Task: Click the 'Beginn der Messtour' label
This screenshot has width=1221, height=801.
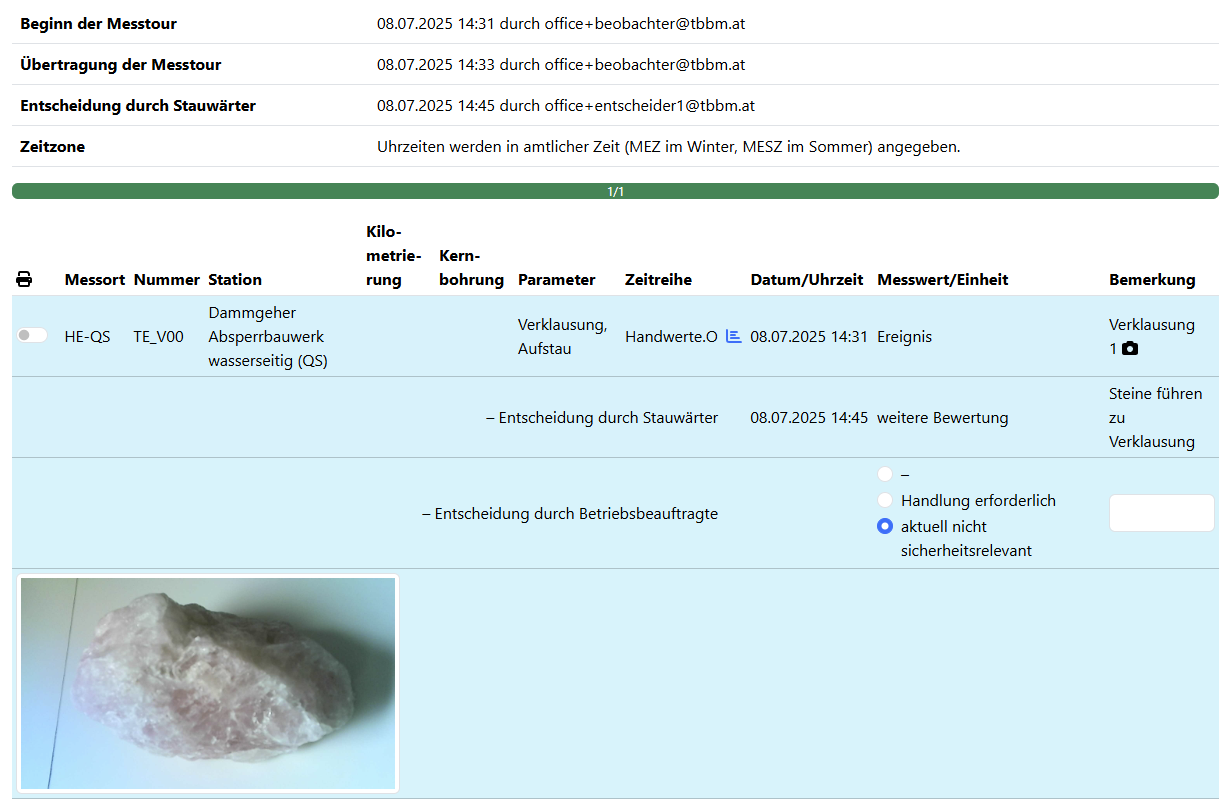Action: pyautogui.click(x=99, y=23)
